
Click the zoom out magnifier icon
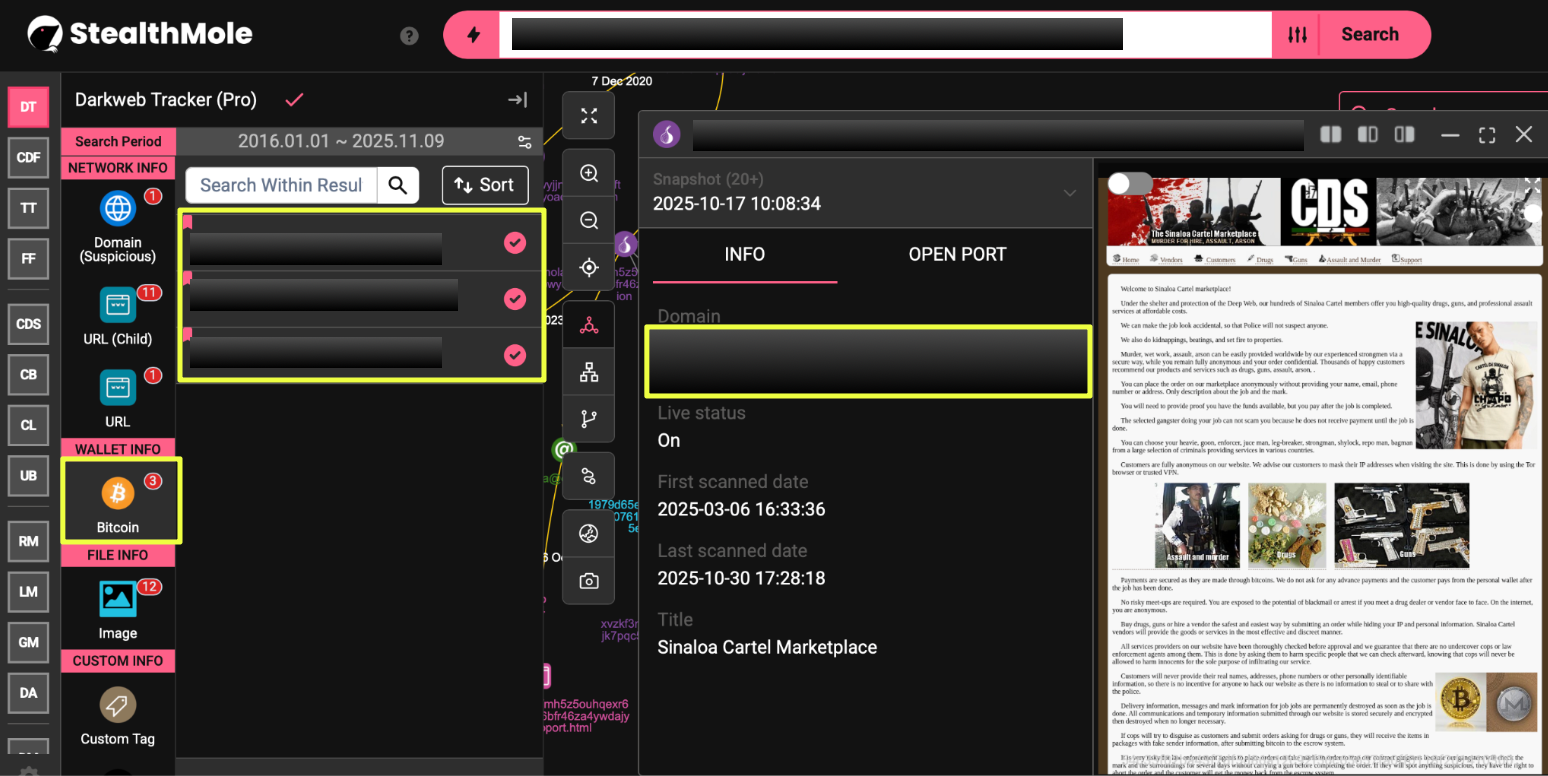point(589,220)
